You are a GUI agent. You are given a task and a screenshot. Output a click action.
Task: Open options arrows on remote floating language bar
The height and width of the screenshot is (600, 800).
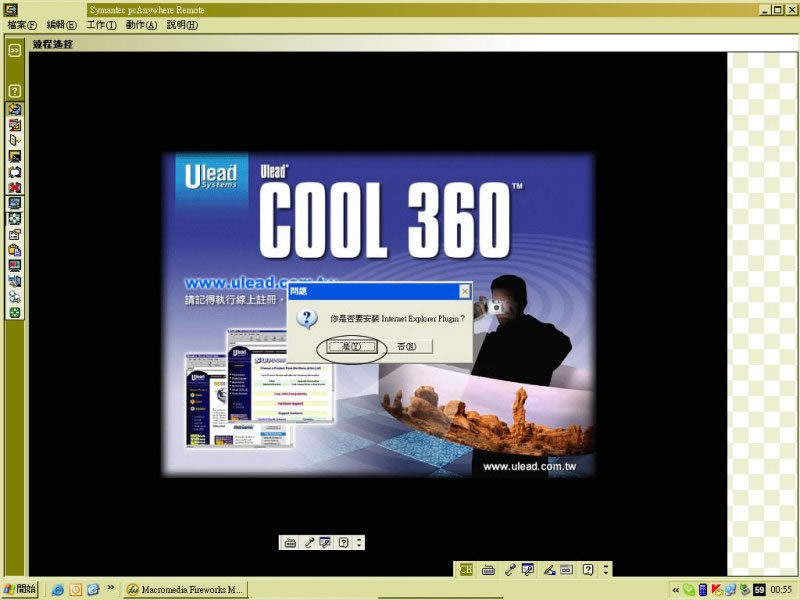359,542
